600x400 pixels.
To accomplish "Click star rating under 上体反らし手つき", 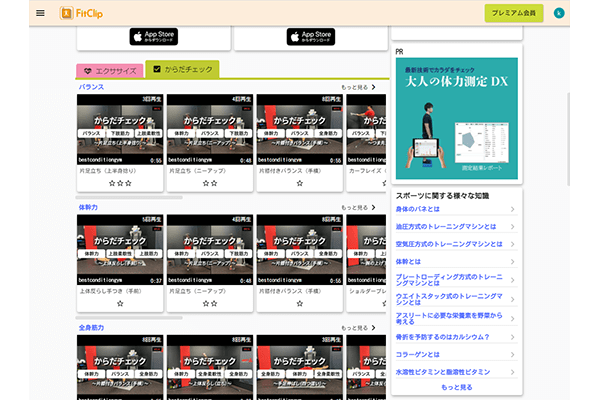I will (x=120, y=304).
